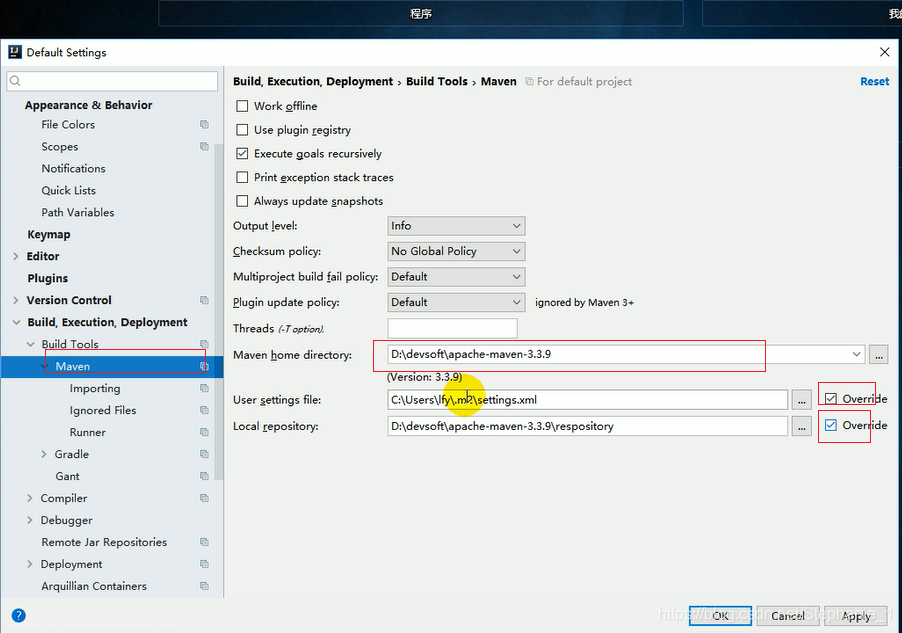Screen dimensions: 902x633
Task: Click project-level icon beside Runner
Action: (x=204, y=432)
